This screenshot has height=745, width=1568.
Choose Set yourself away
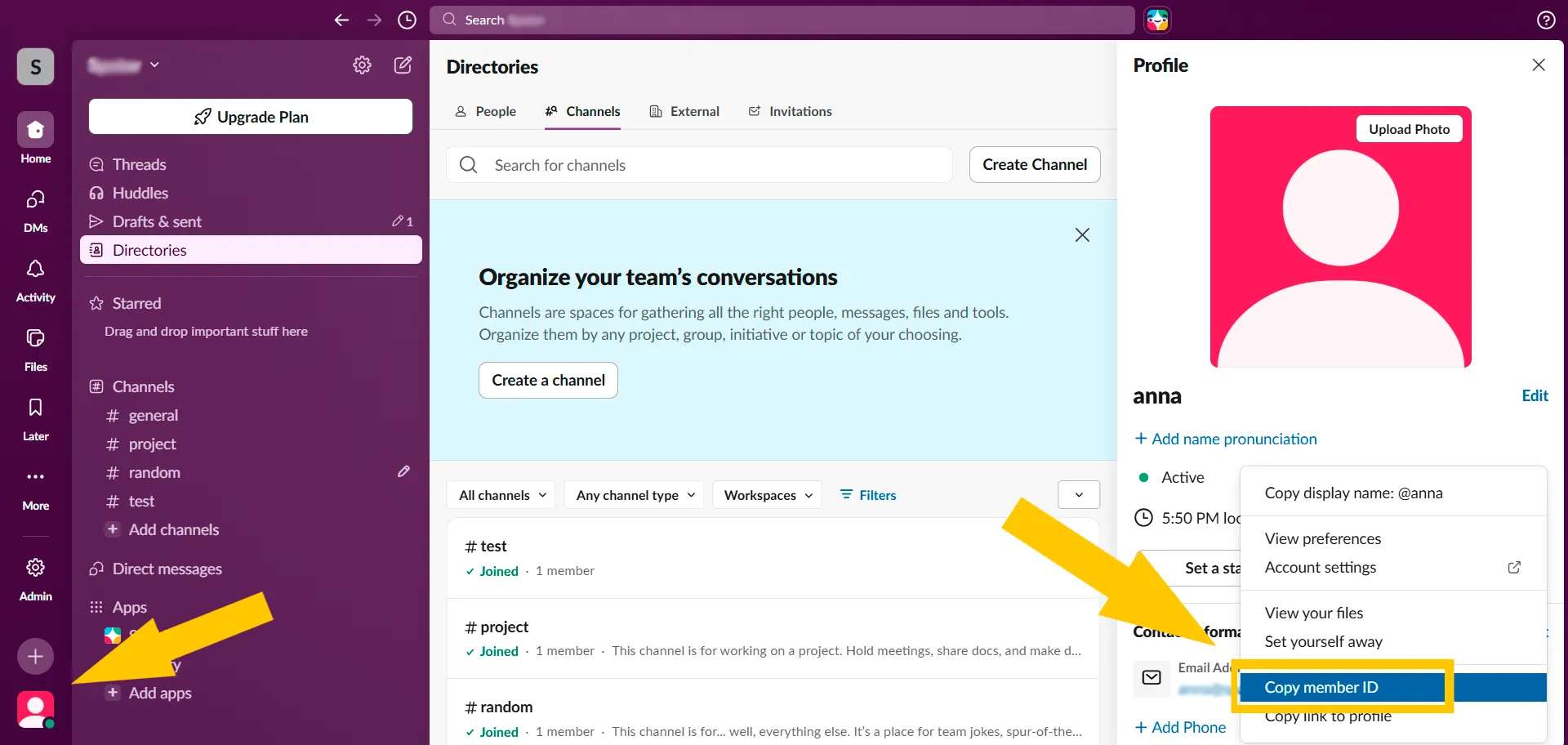tap(1393, 641)
